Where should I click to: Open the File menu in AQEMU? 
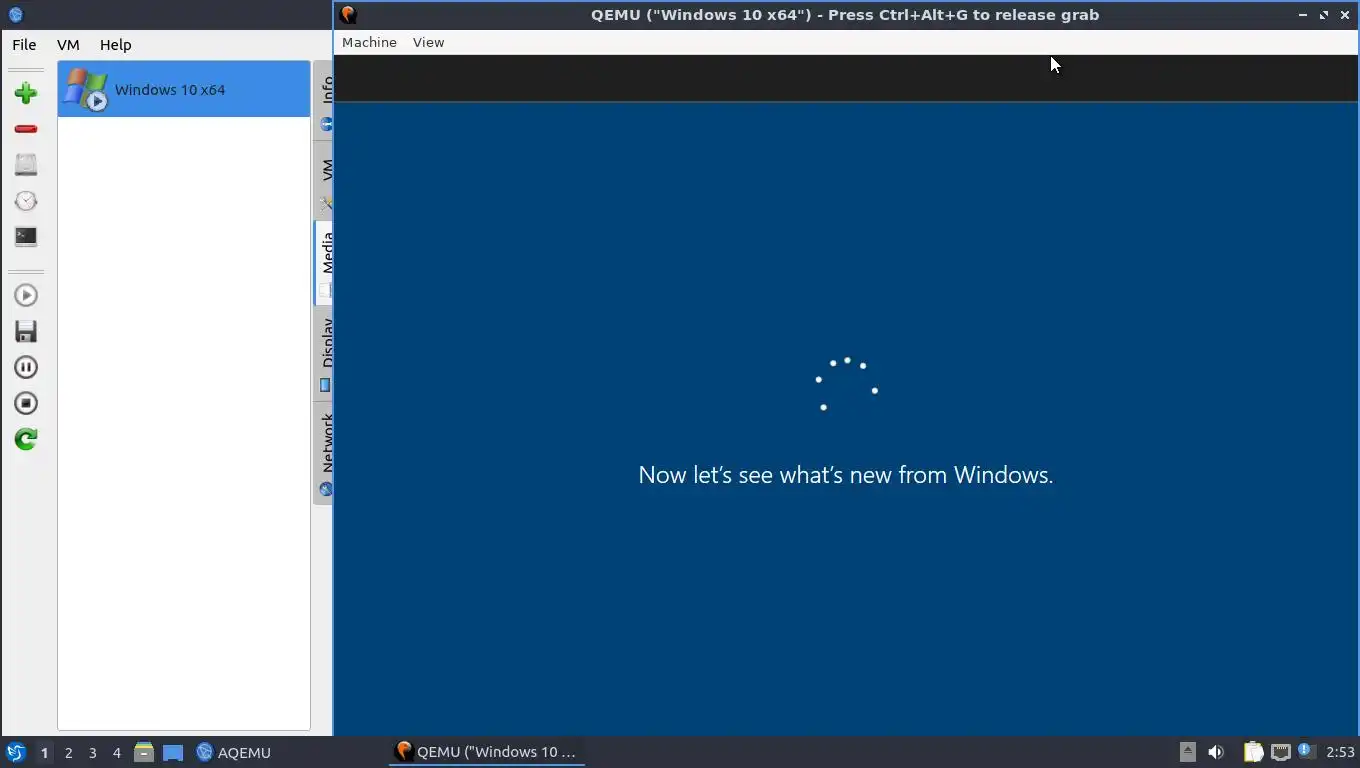click(x=24, y=45)
